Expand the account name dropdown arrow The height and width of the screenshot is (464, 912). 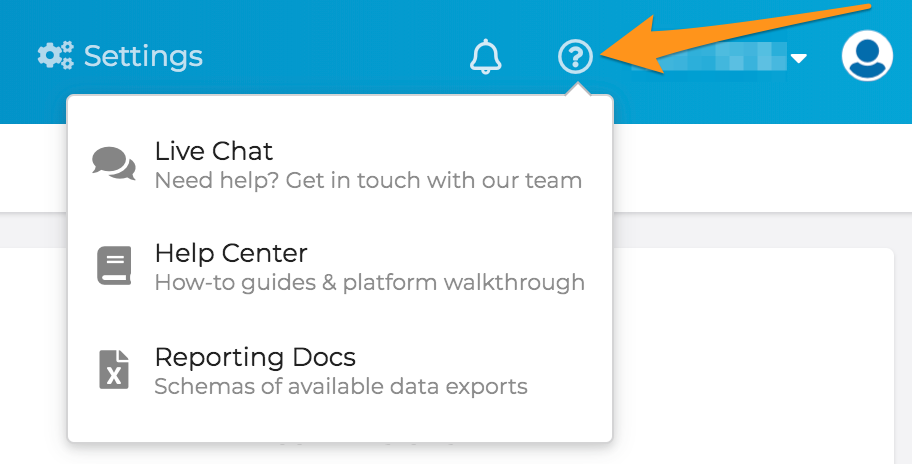point(799,58)
